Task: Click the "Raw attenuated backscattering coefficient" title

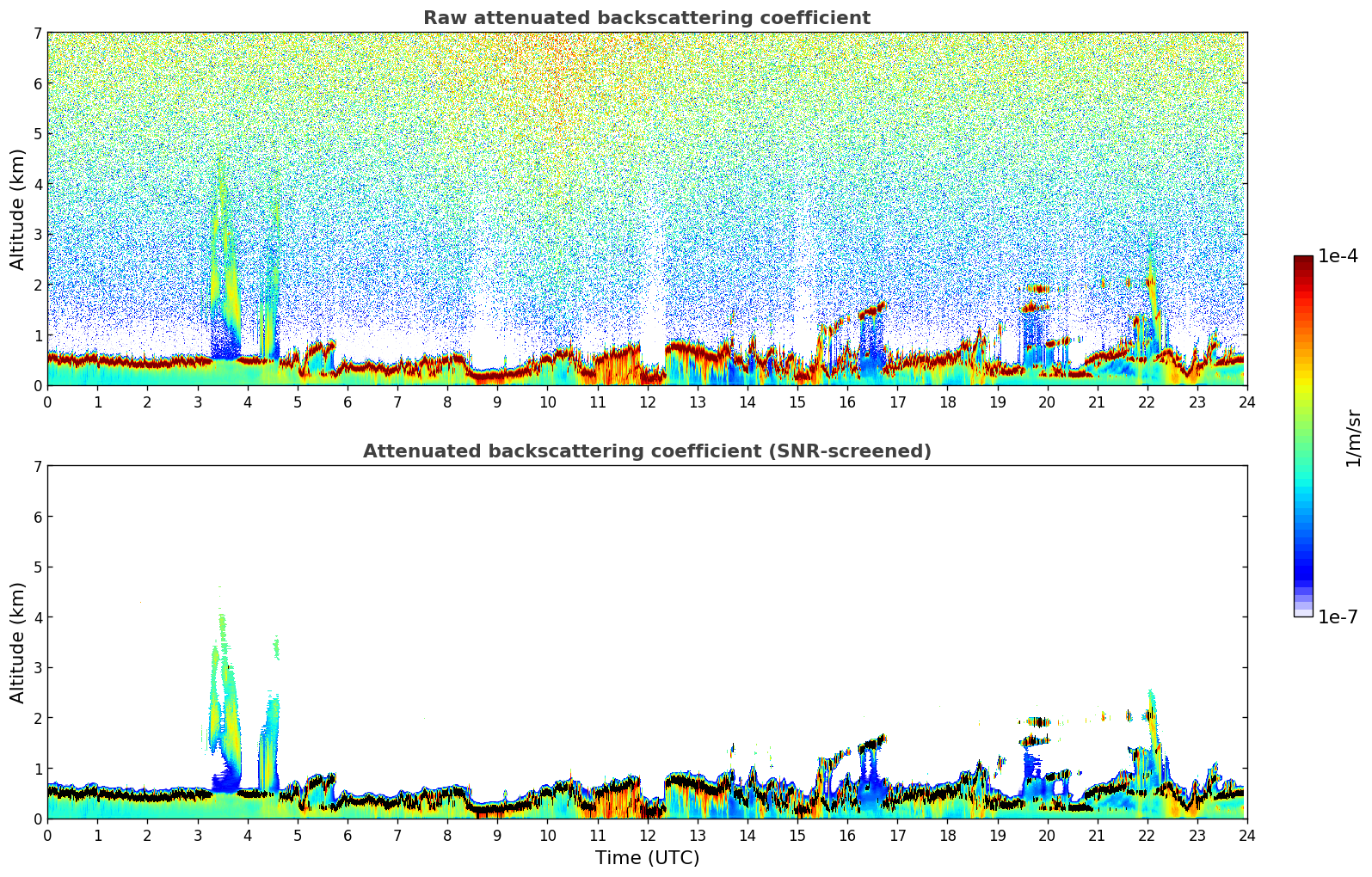Action: click(647, 18)
